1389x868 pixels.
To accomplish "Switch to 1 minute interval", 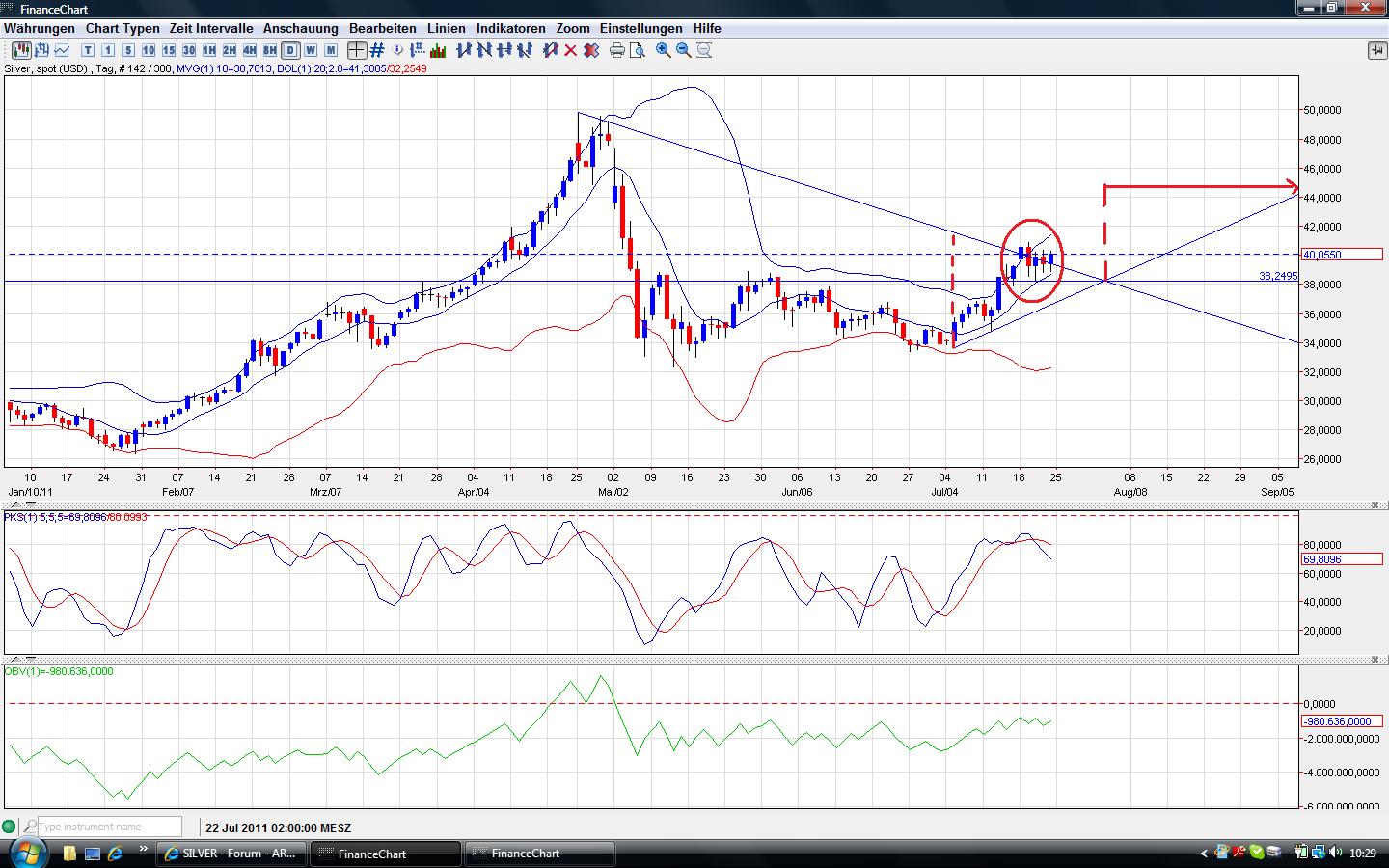I will 108,50.
